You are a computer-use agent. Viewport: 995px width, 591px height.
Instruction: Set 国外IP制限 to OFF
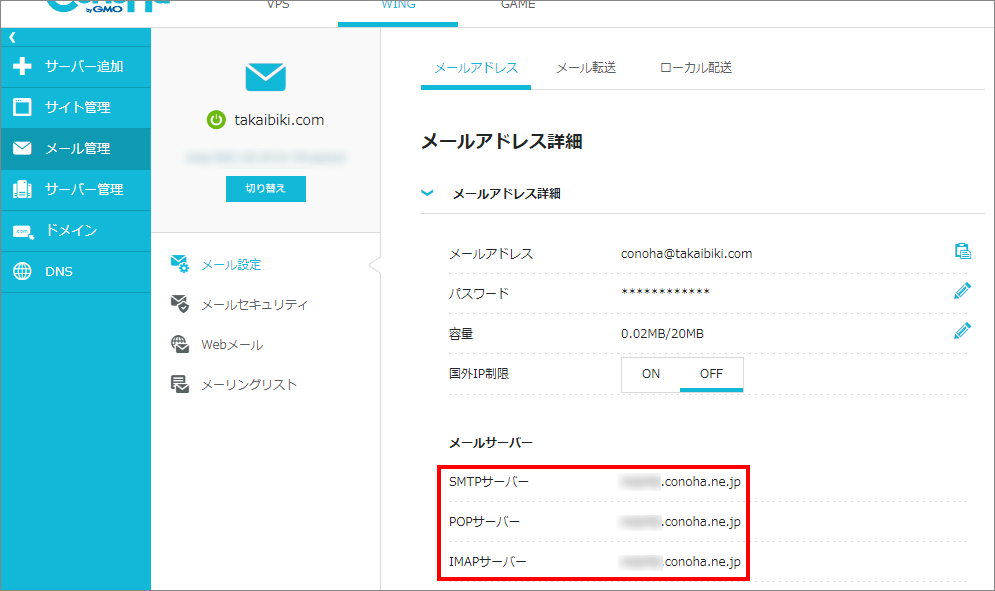click(711, 374)
